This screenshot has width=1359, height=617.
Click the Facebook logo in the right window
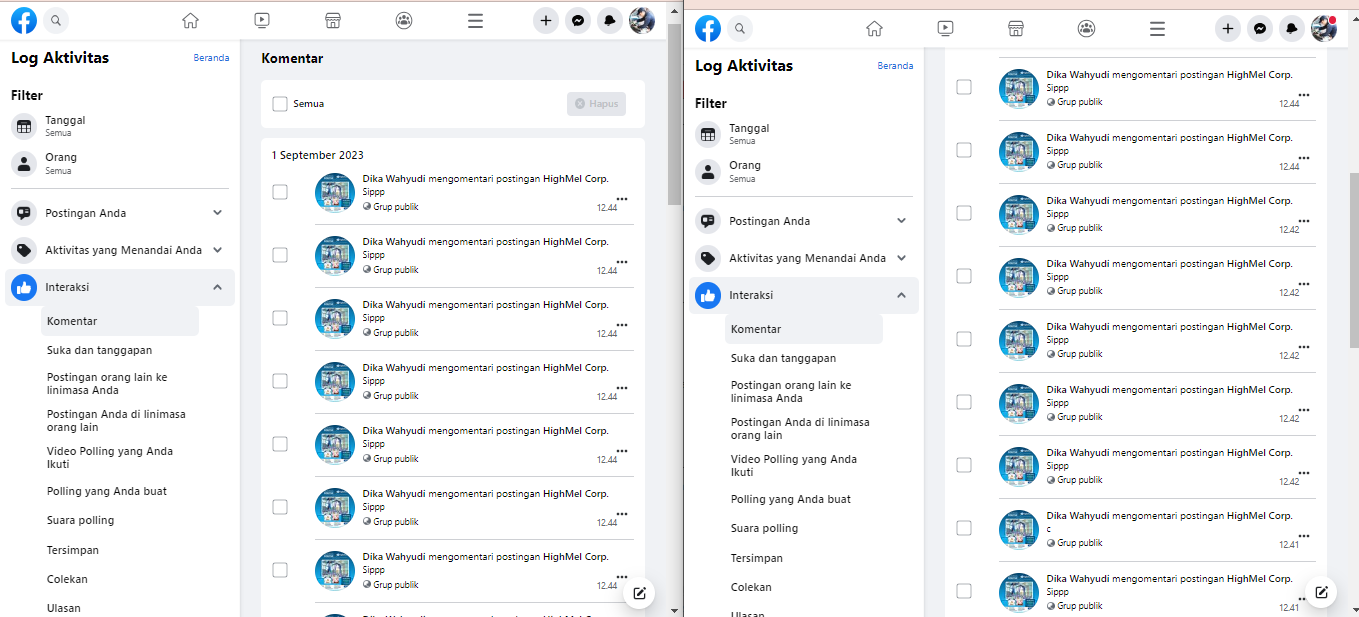(707, 28)
